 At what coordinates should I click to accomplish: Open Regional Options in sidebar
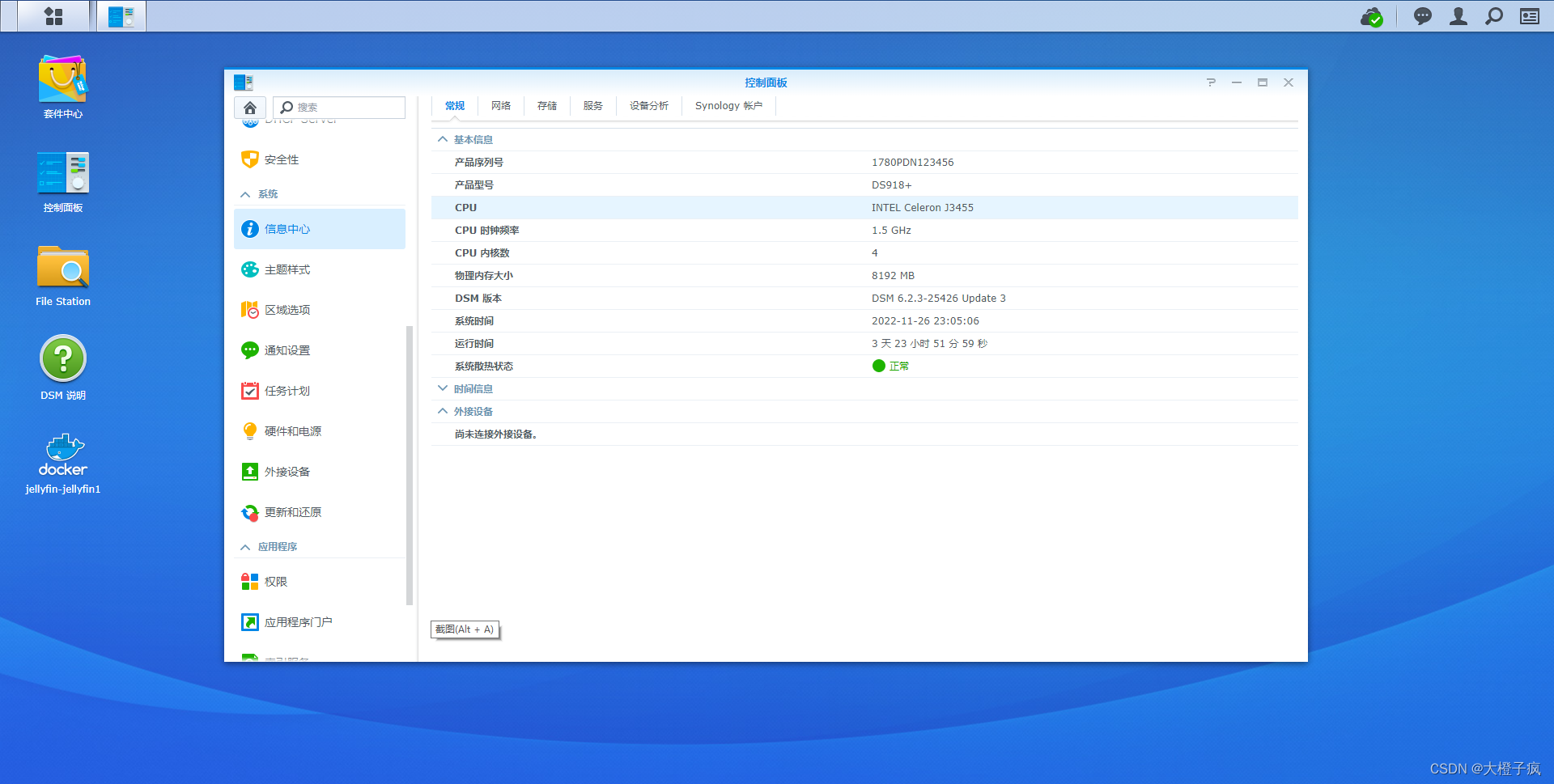click(x=320, y=310)
